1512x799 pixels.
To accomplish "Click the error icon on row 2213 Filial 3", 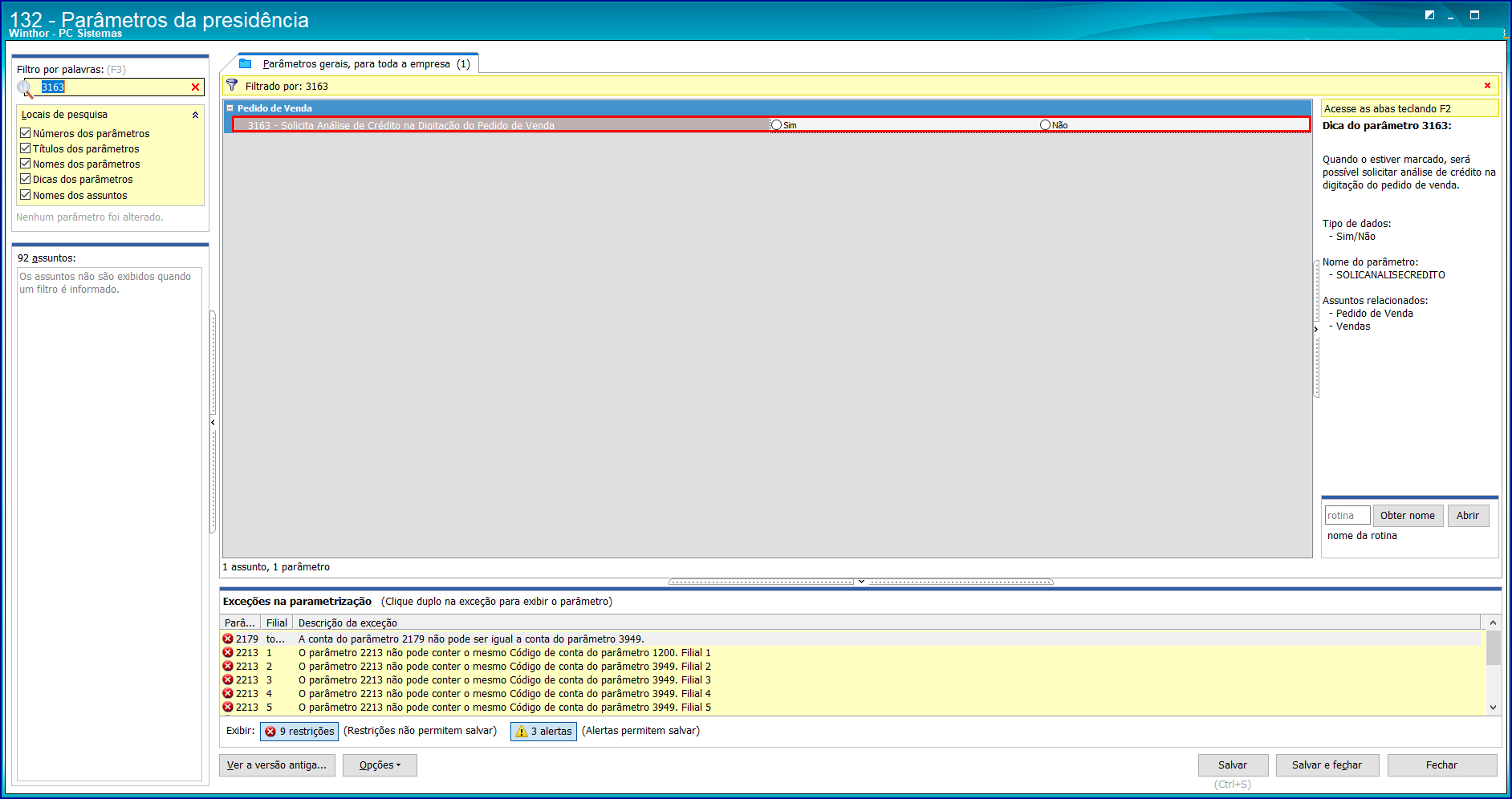I will click(228, 680).
